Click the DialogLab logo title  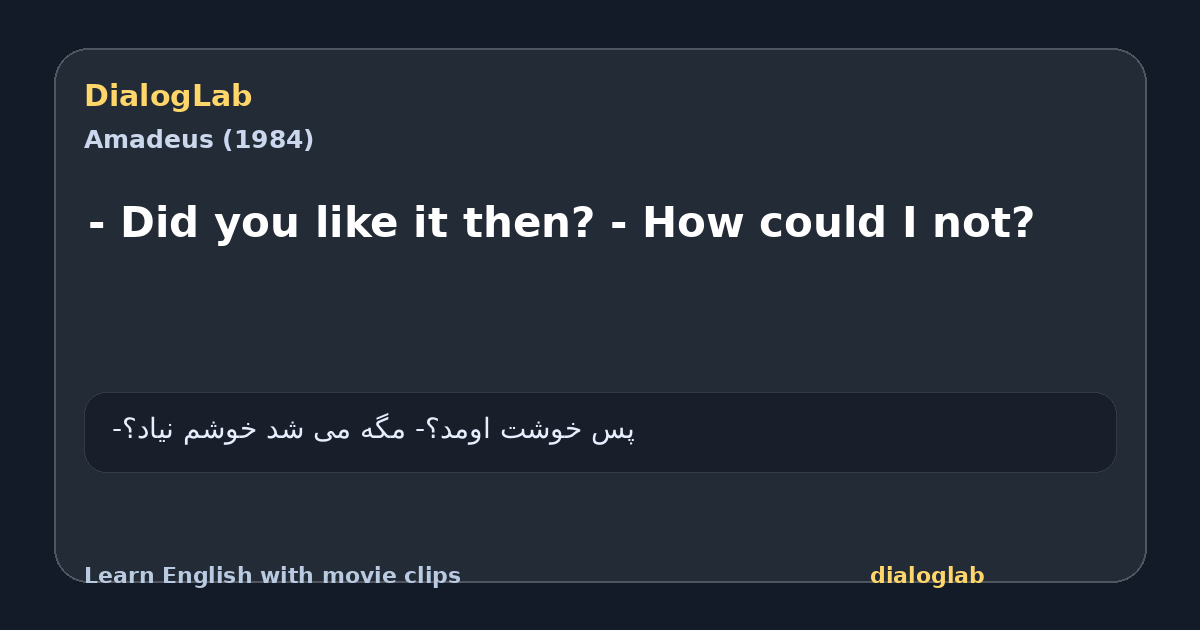click(168, 97)
